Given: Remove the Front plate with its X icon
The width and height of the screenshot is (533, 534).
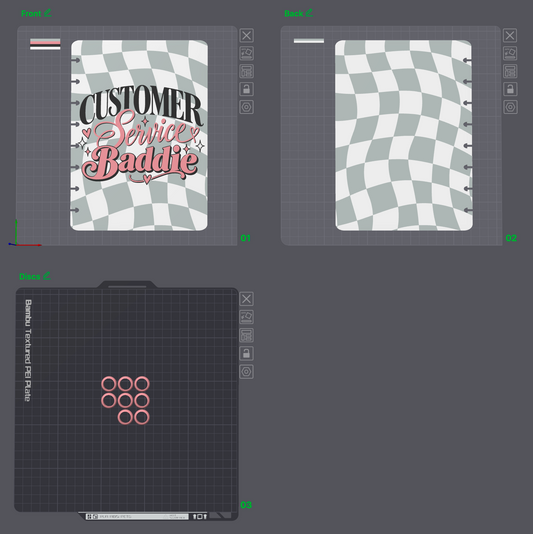Looking at the screenshot, I should 247,35.
